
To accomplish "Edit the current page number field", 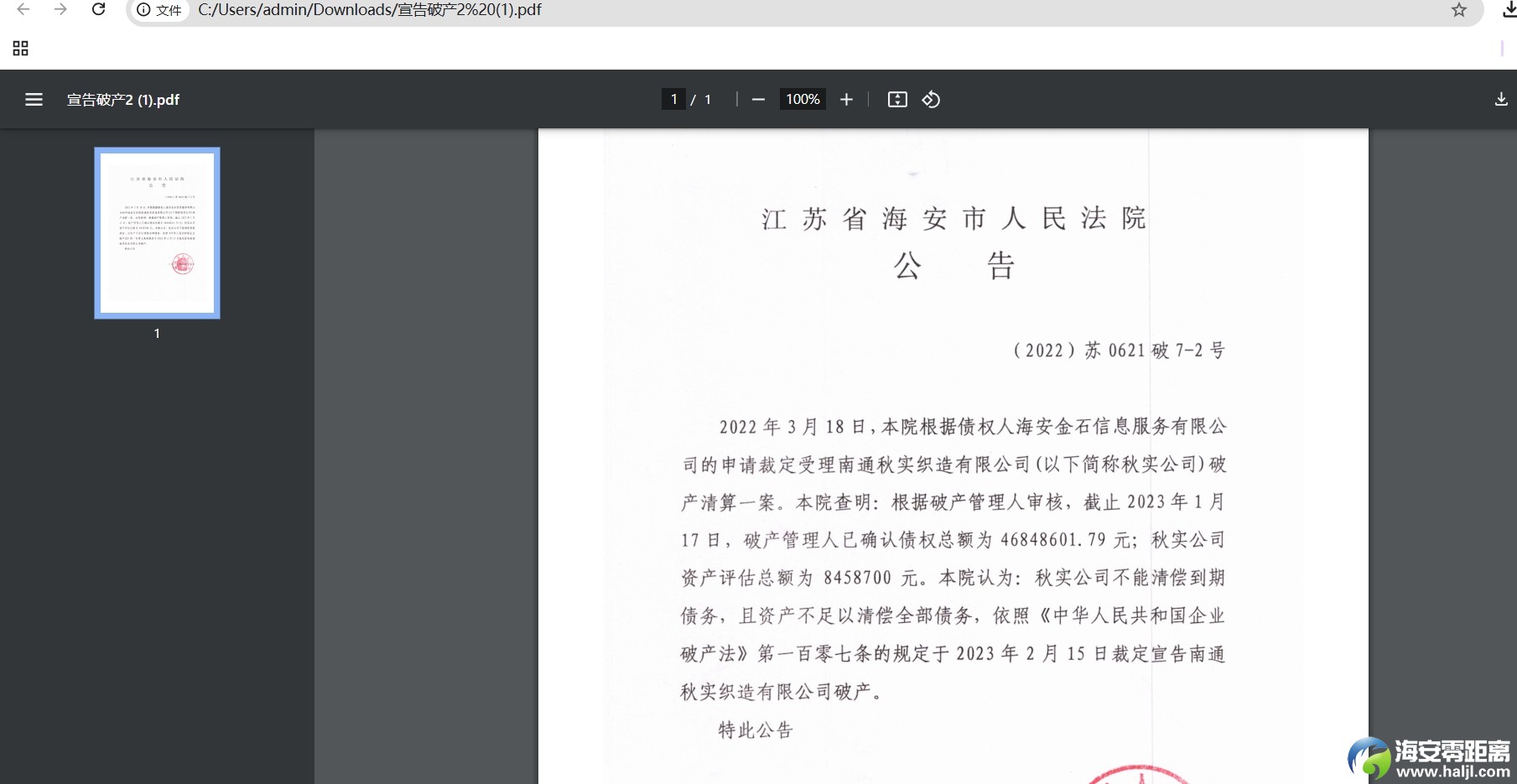I will [x=673, y=99].
